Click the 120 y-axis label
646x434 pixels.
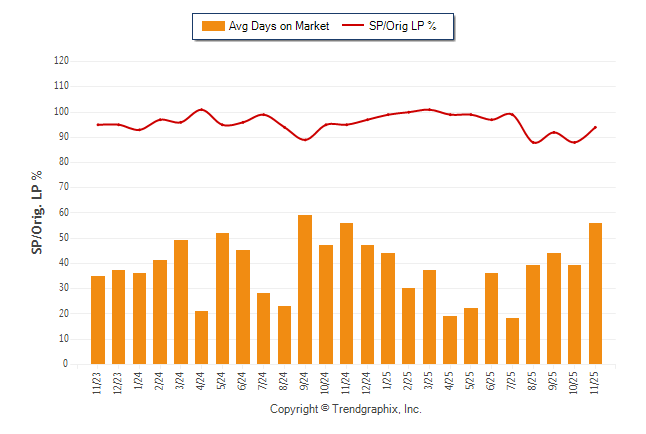[61, 61]
